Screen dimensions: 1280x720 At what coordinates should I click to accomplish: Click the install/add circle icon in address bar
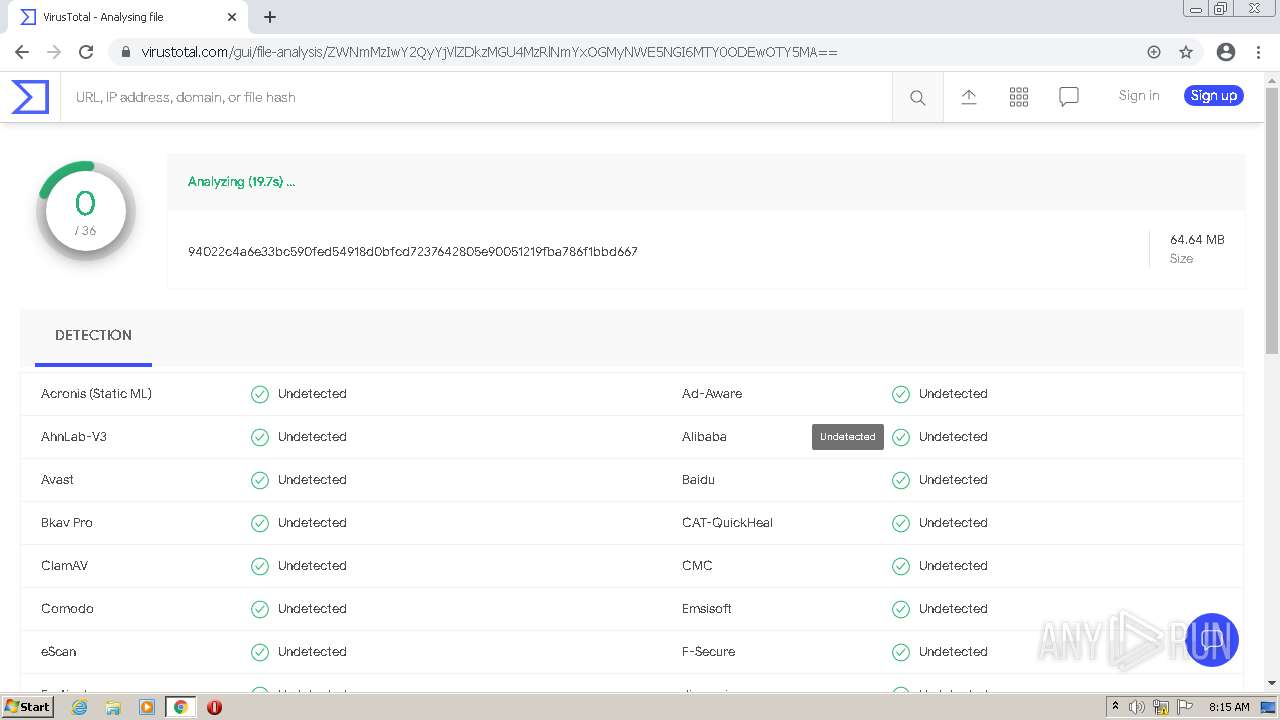coord(1154,52)
